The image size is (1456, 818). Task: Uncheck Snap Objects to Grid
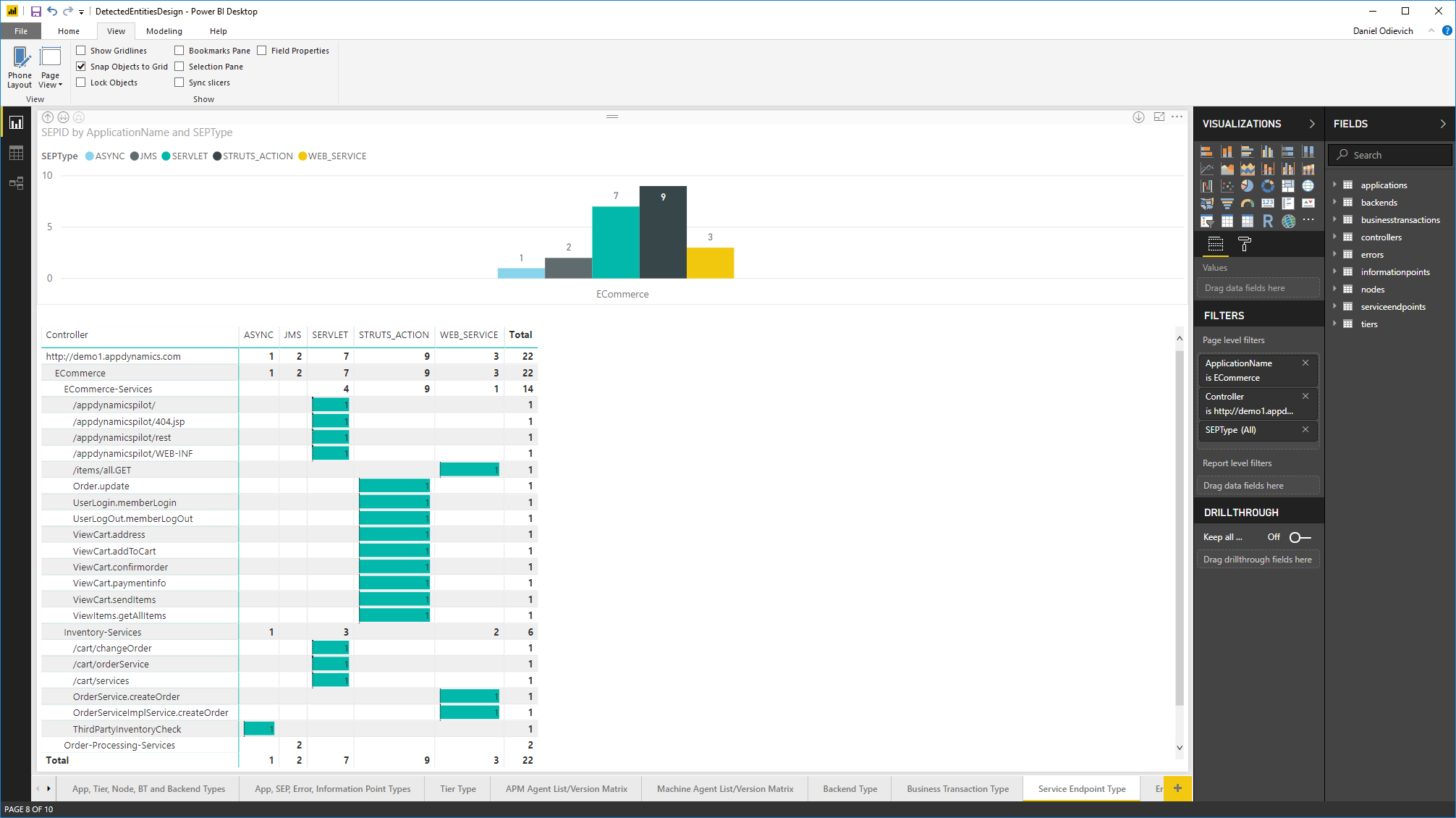[81, 67]
